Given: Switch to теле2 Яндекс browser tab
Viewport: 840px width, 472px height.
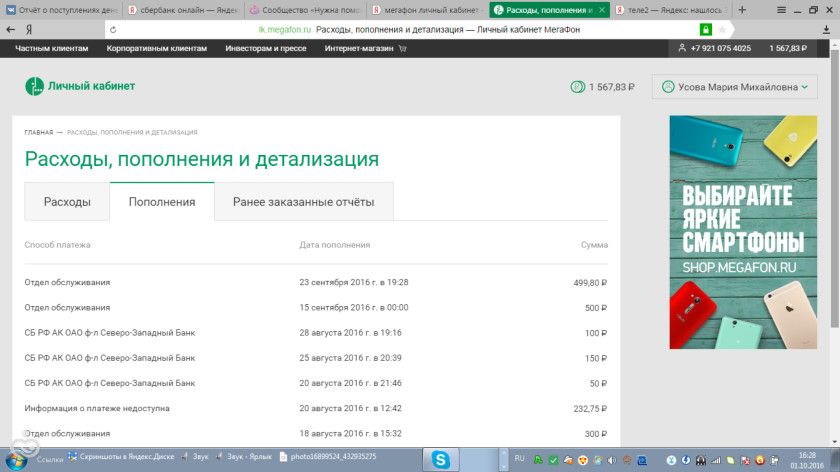Looking at the screenshot, I should pyautogui.click(x=672, y=10).
